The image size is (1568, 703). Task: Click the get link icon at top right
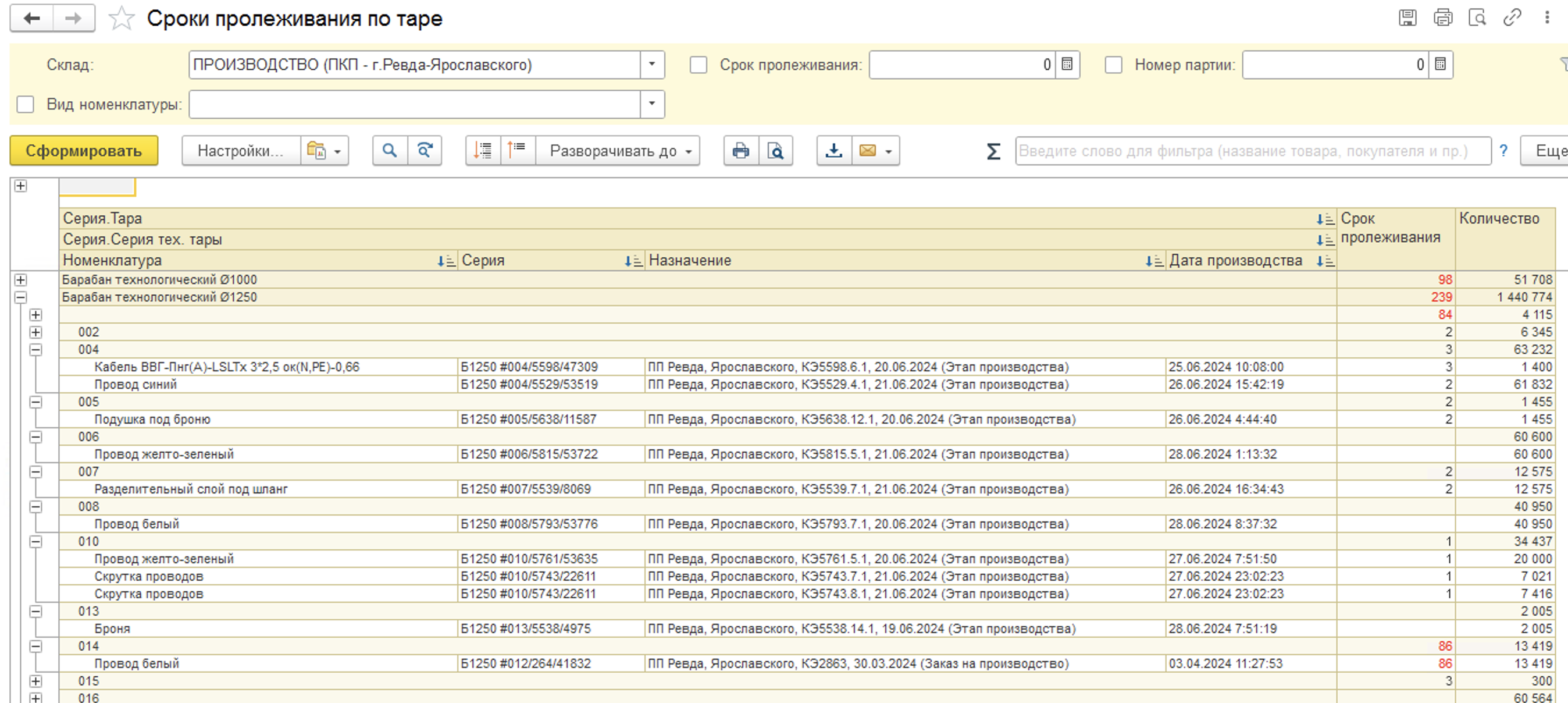(1512, 17)
